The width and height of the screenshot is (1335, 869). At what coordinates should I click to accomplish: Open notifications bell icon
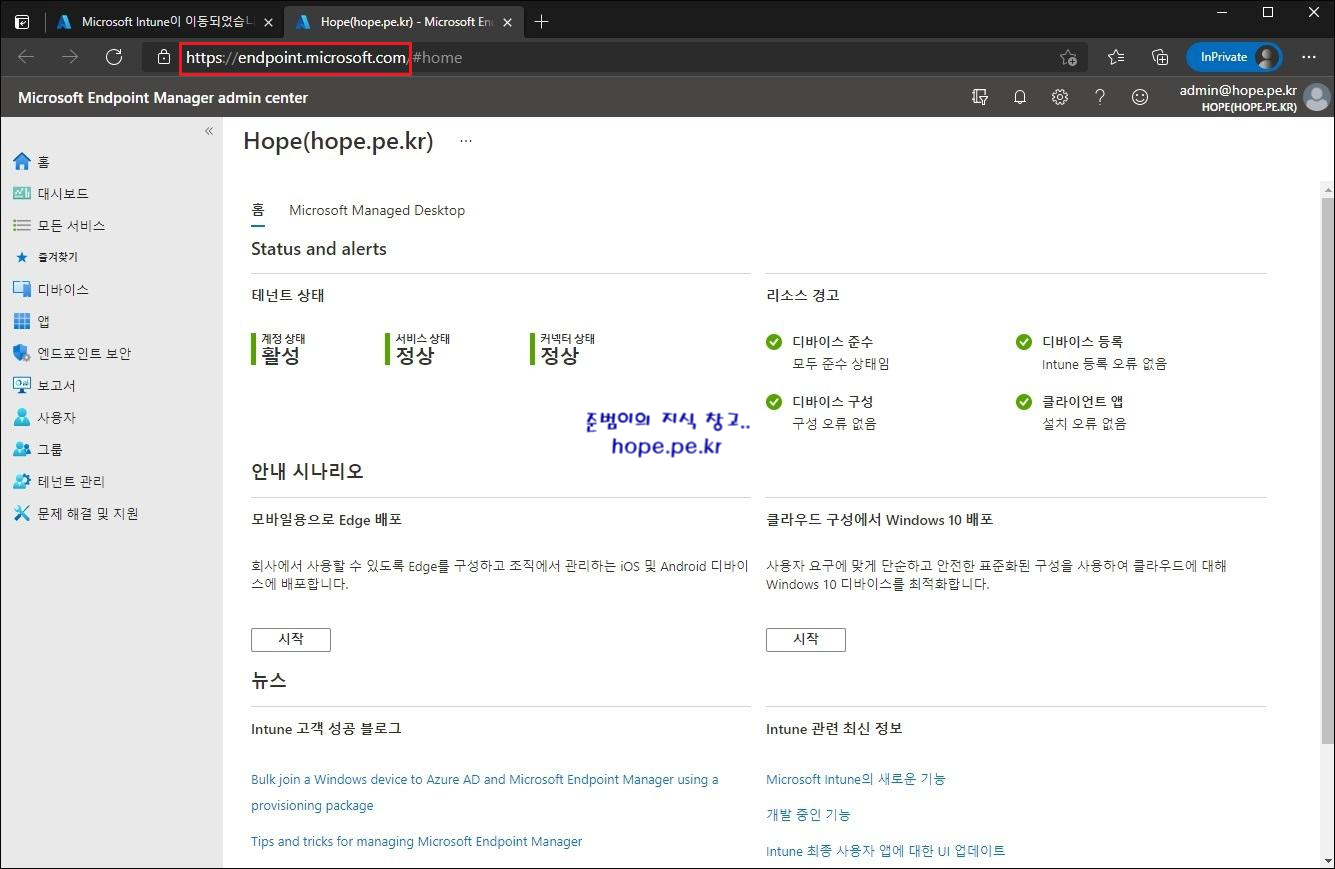coord(1020,97)
